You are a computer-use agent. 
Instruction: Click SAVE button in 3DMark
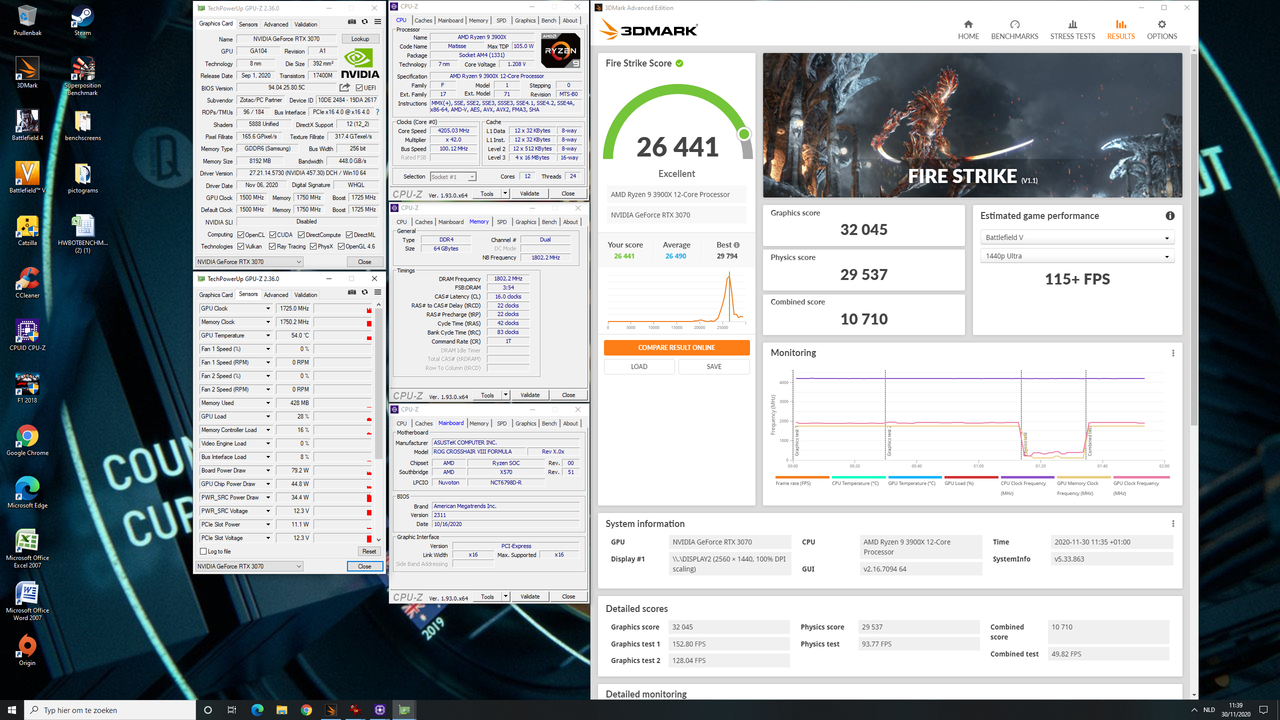(714, 366)
